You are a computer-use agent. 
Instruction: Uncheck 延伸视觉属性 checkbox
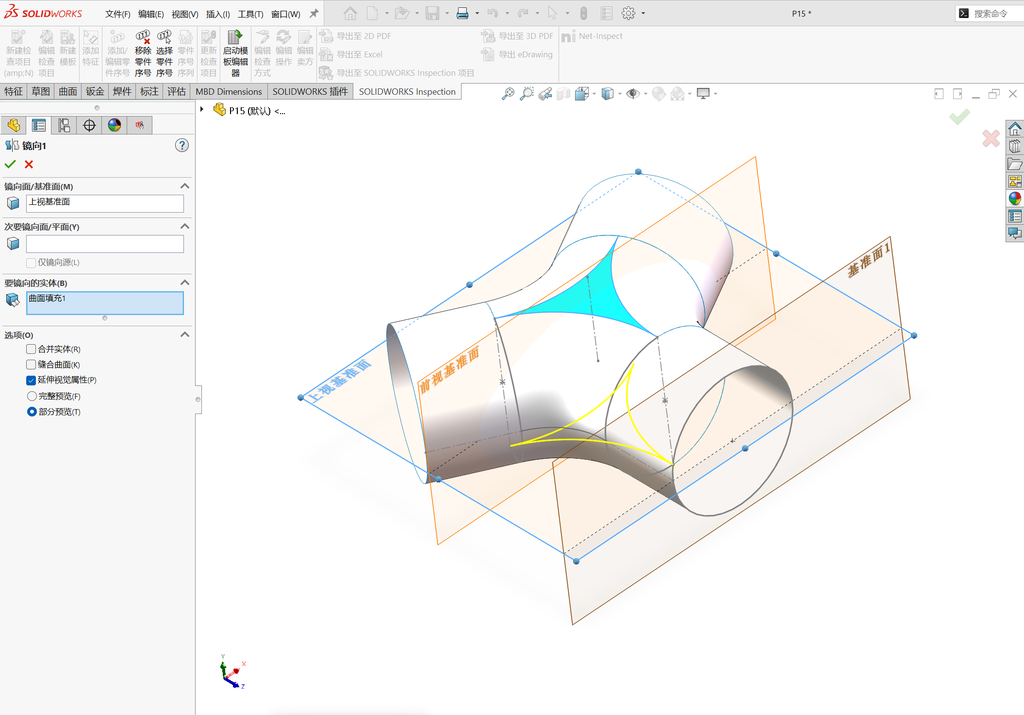[x=31, y=380]
